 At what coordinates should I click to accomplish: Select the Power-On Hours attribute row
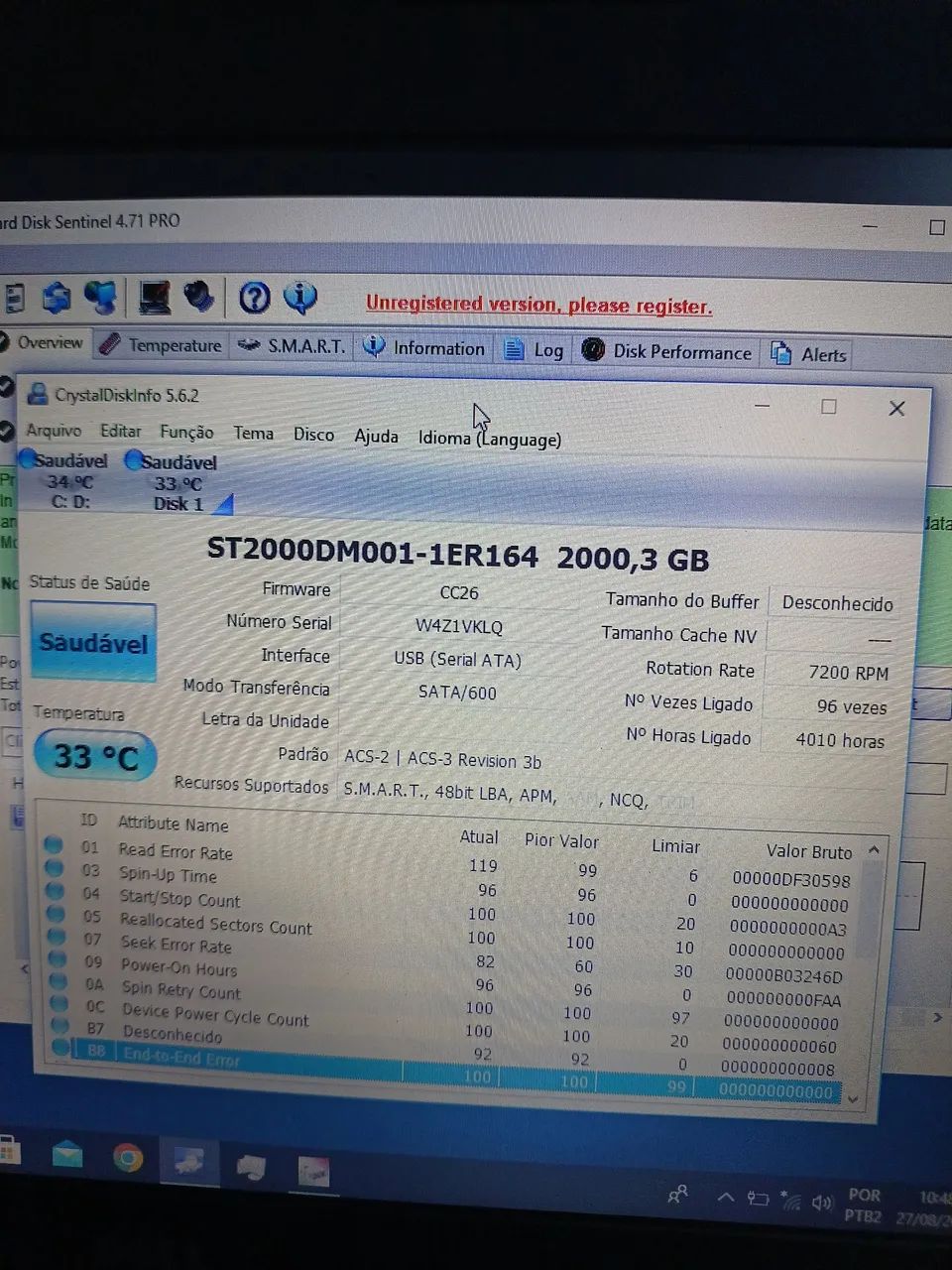coord(451,978)
